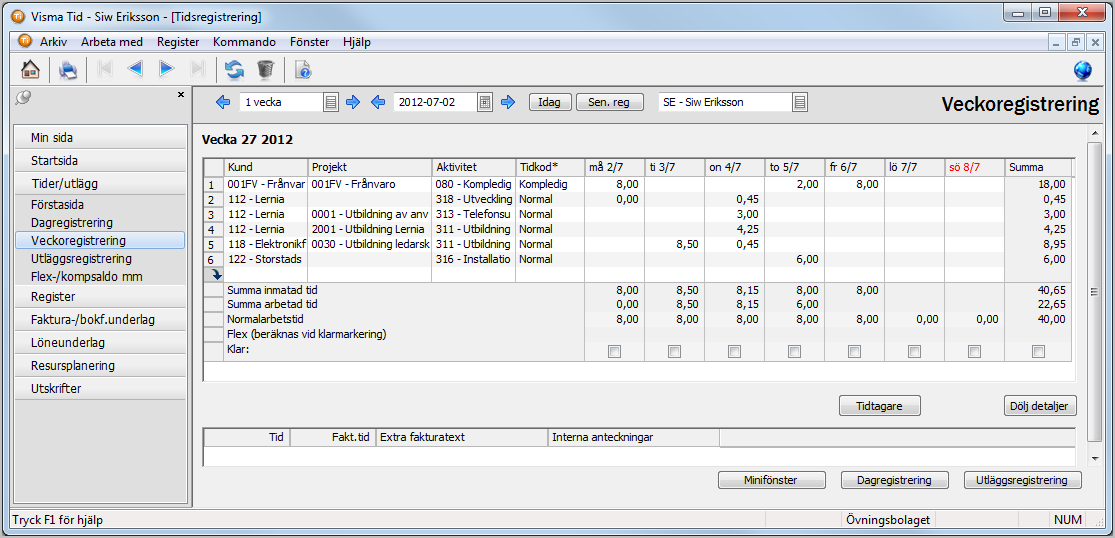Increase period with arrow right of '1 vecka'
Screen dimensions: 1115x538
pyautogui.click(x=353, y=102)
